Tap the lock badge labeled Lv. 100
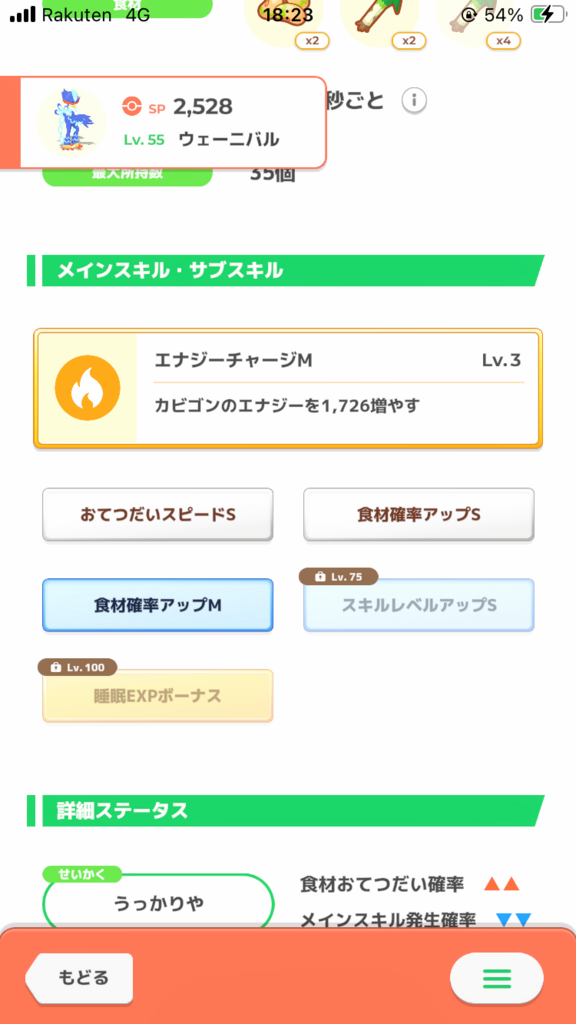Viewport: 576px width, 1024px height. point(78,667)
